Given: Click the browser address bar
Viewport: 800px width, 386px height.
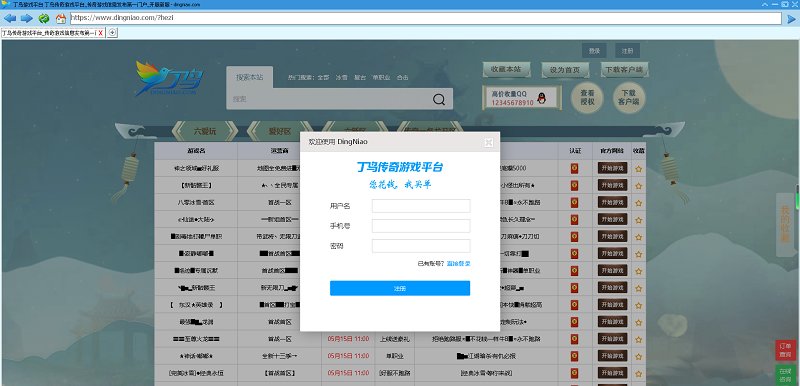Looking at the screenshot, I should pos(425,18).
